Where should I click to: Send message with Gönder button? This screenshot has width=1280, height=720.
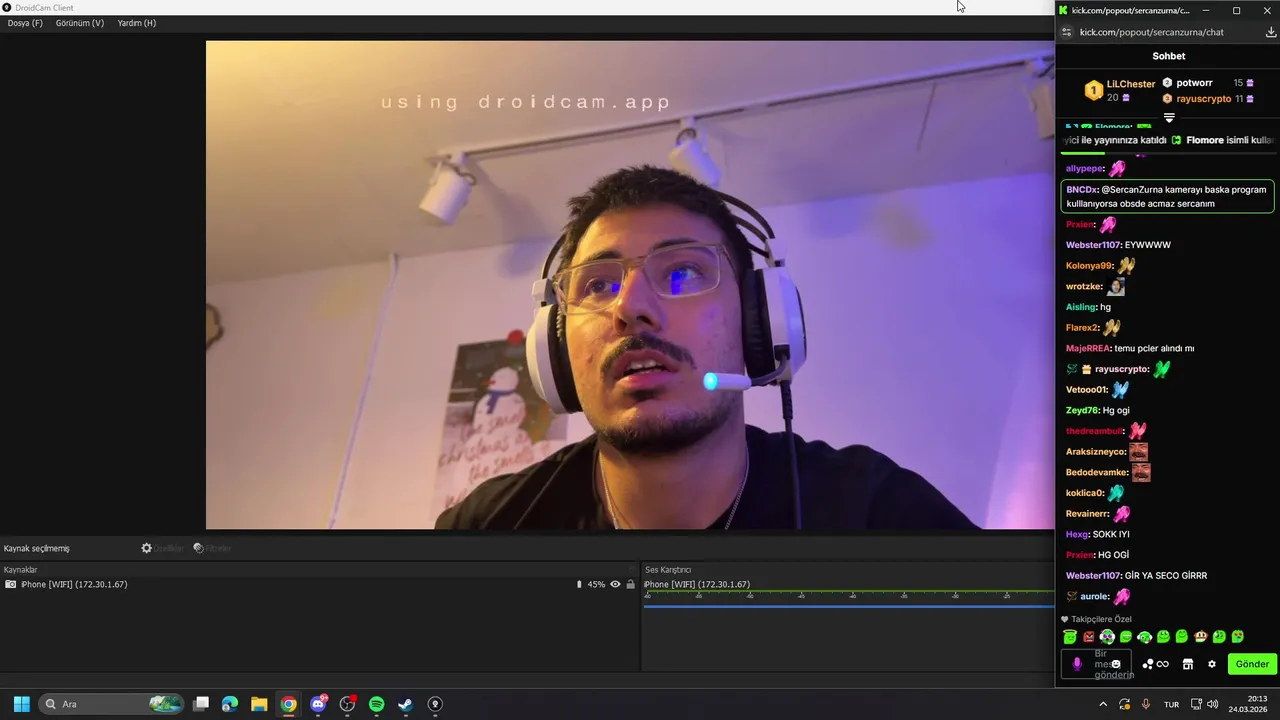[1252, 664]
